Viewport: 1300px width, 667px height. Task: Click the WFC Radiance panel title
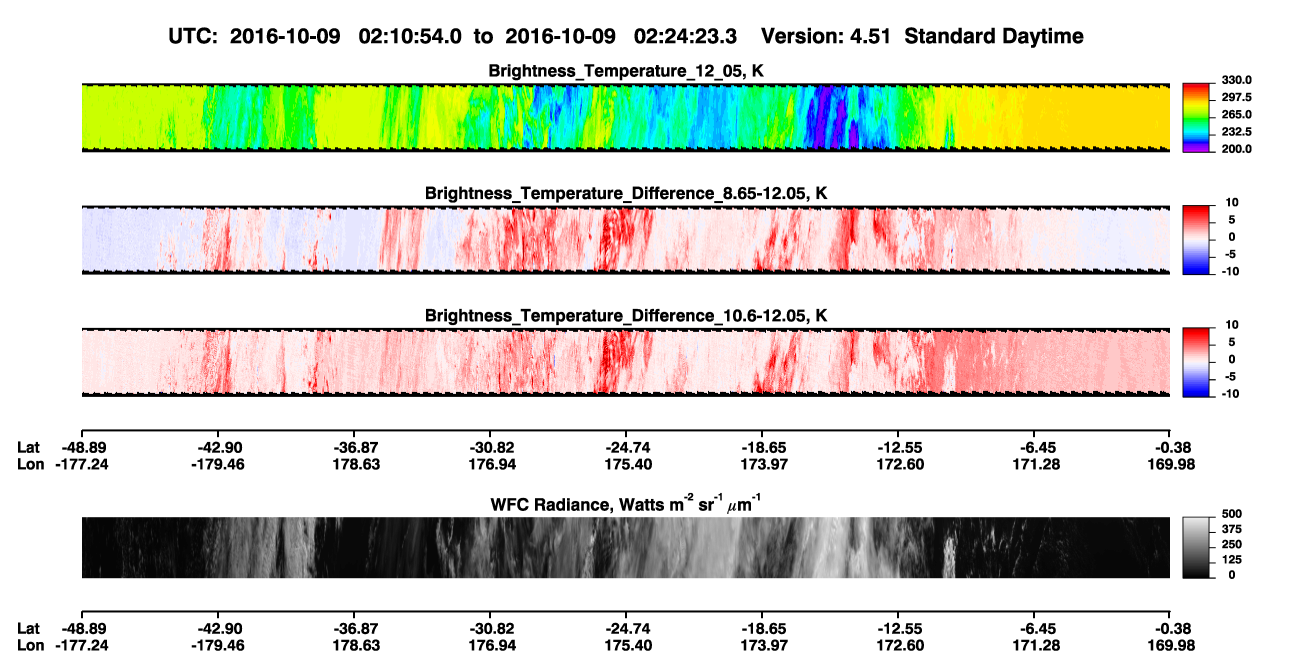click(626, 503)
